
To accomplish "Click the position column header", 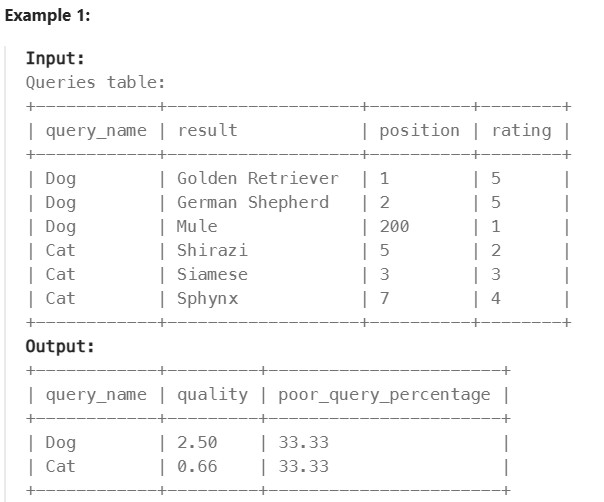I will [x=419, y=130].
